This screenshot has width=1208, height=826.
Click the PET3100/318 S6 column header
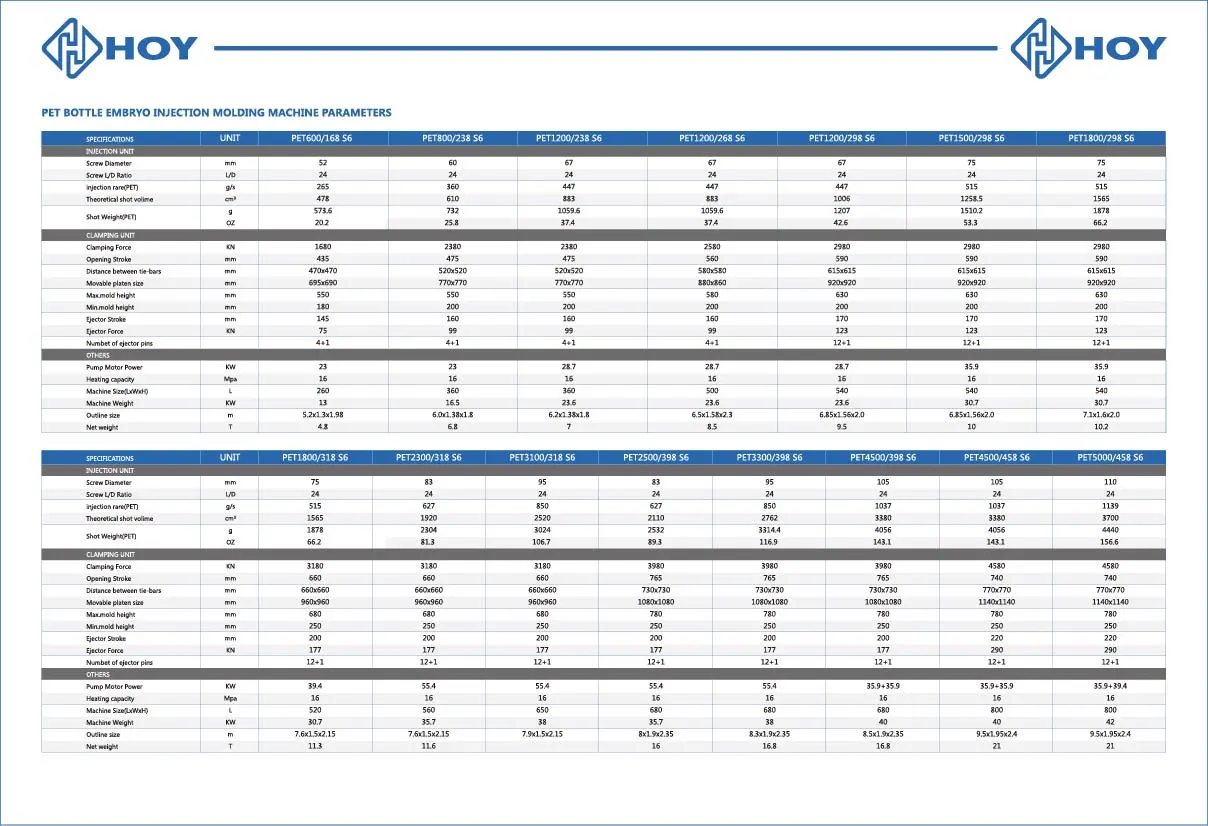point(542,457)
